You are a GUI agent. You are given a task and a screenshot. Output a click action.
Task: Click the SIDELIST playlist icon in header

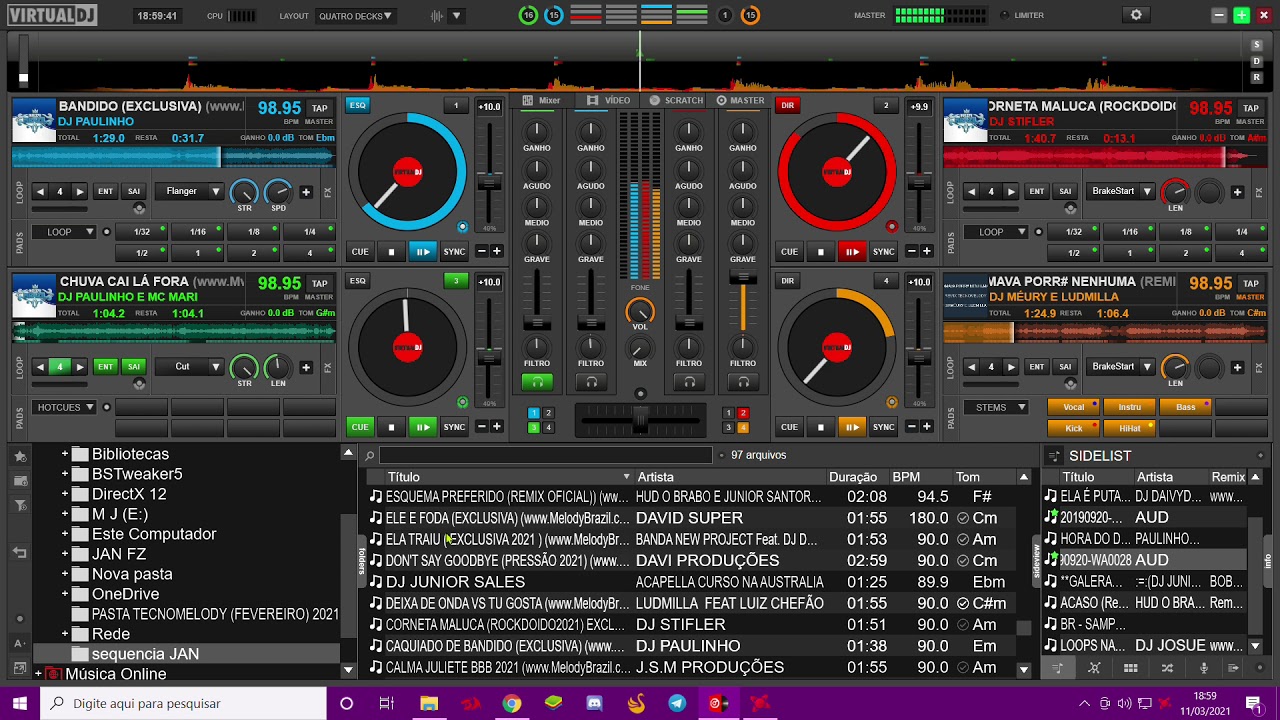tap(1053, 456)
